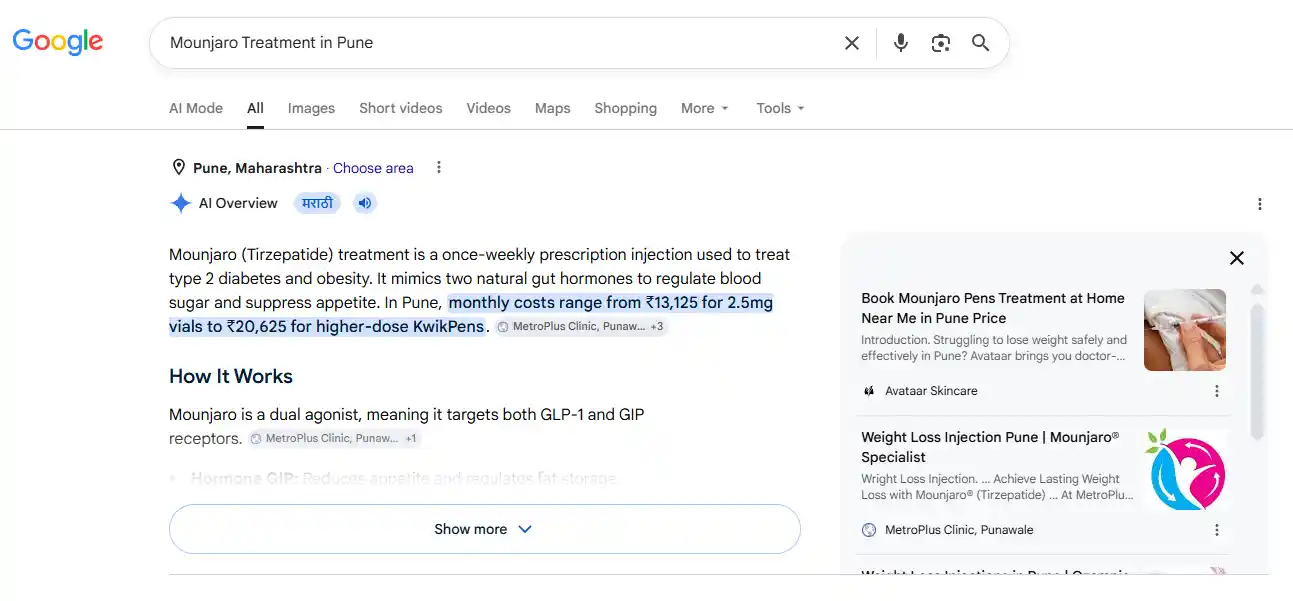Click the MetroPlus pink-blue logo thumbnail

pyautogui.click(x=1185, y=469)
